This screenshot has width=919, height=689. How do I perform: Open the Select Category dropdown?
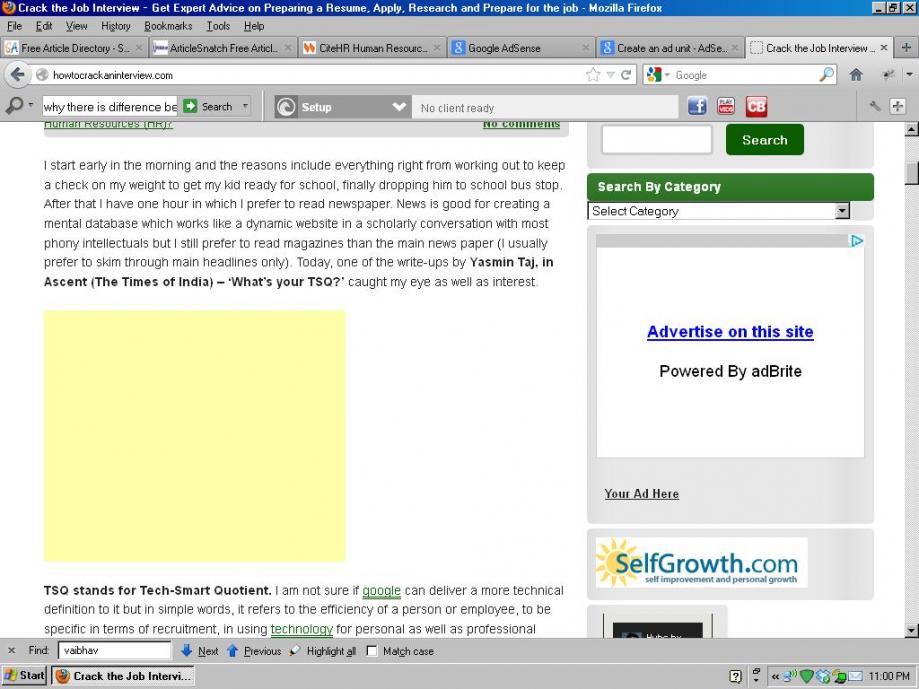(x=718, y=211)
